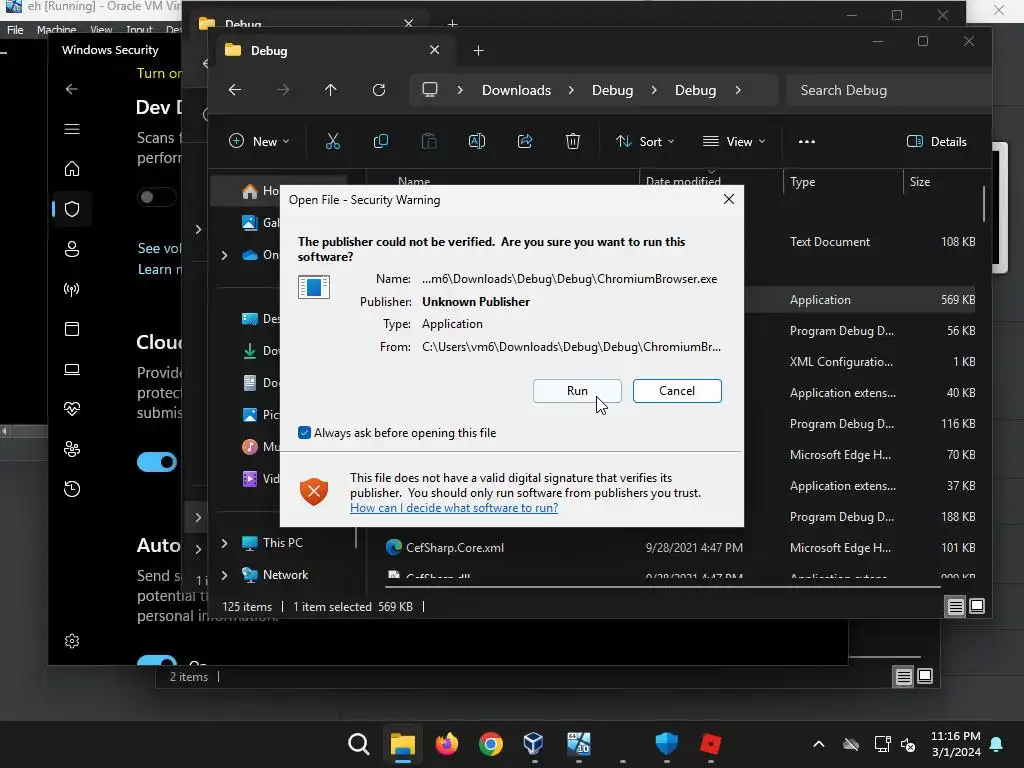
Task: Open Virus & threat protection shield icon
Action: click(72, 209)
